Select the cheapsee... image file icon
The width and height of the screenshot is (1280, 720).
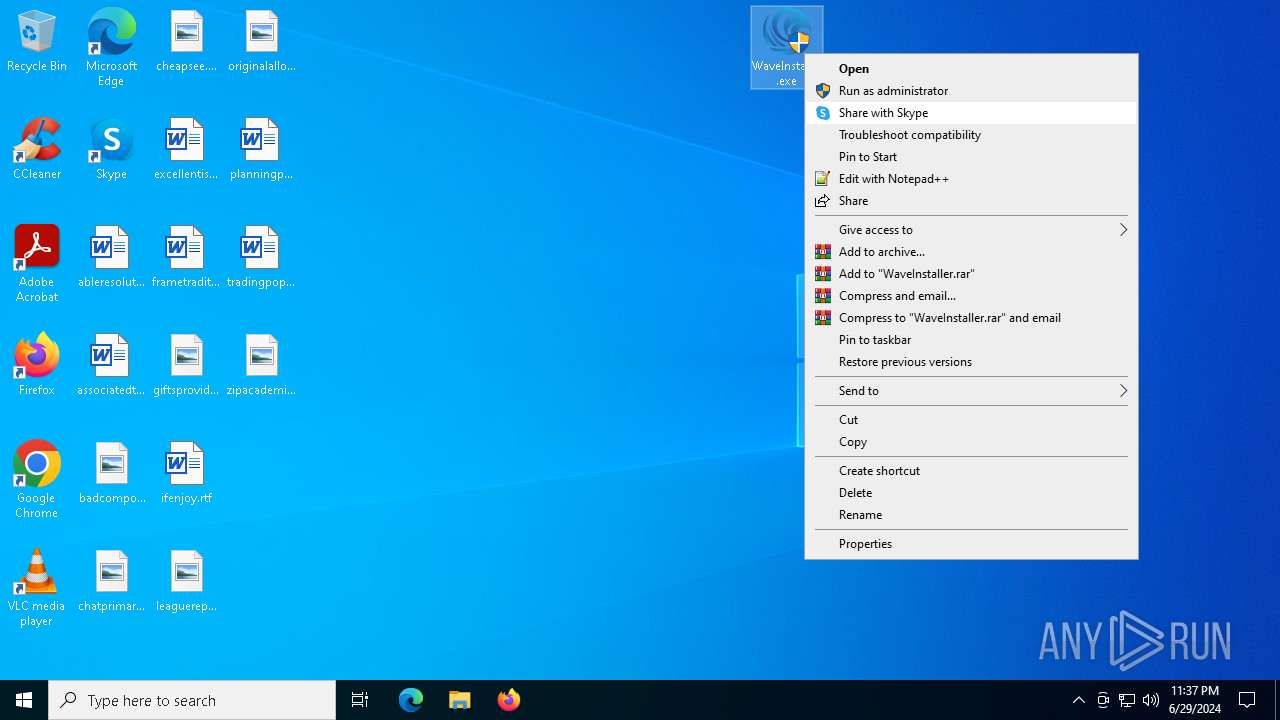point(186,42)
